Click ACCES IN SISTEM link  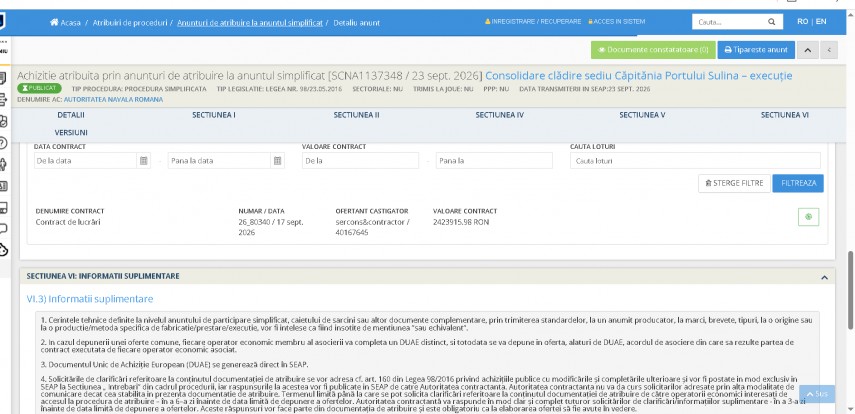(616, 22)
